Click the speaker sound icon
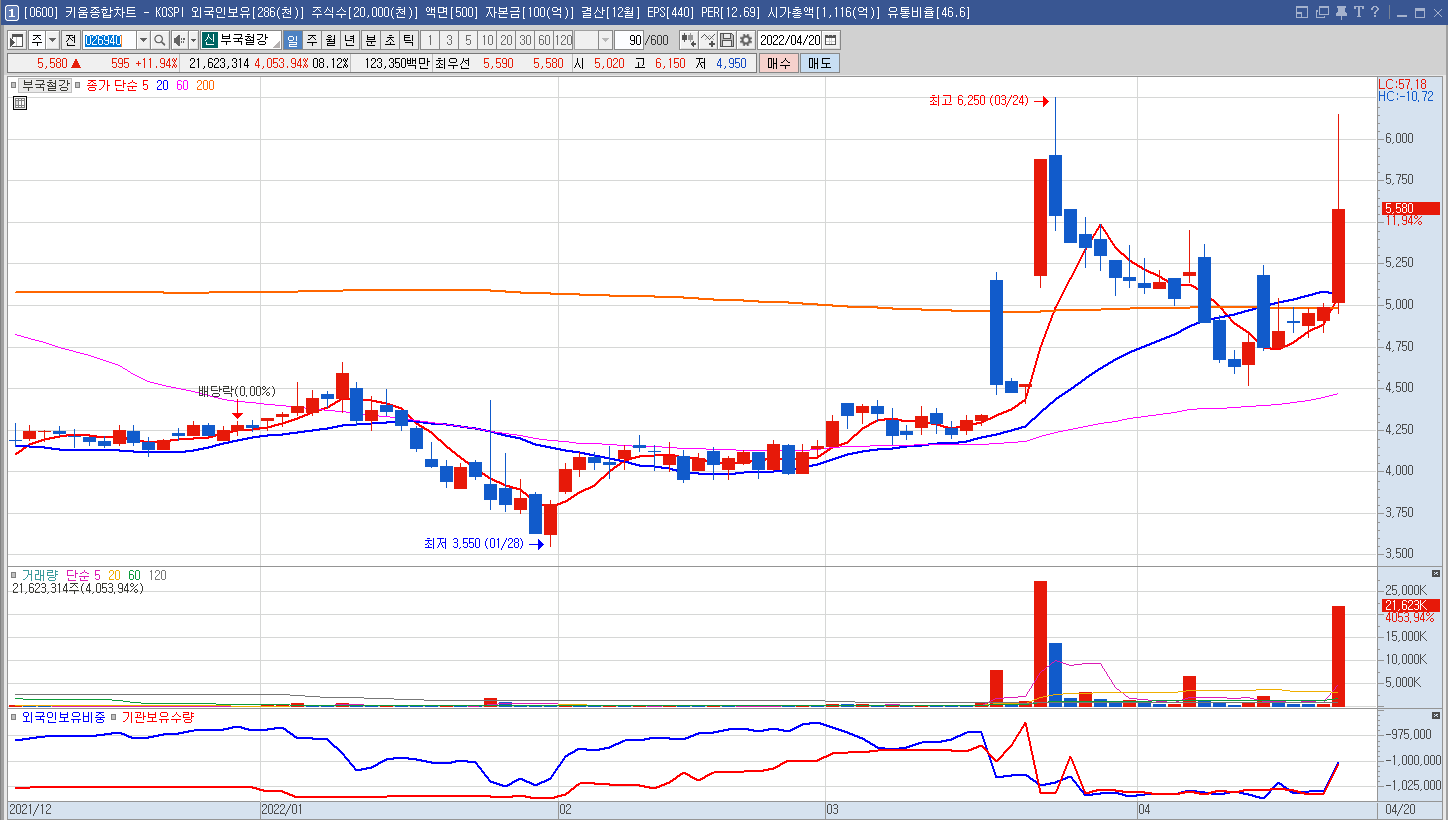 click(x=179, y=40)
